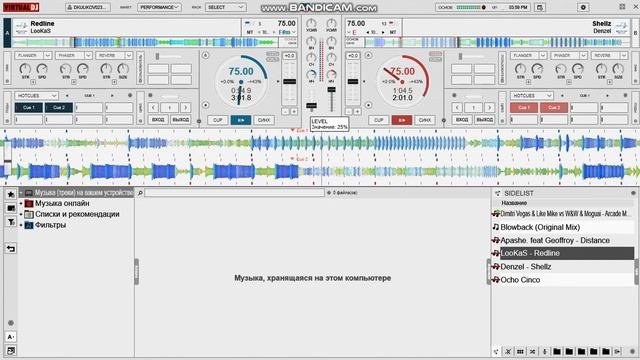Trigger Cue 2 pad on deck B
This screenshot has width=640, height=360.
pos(554,108)
